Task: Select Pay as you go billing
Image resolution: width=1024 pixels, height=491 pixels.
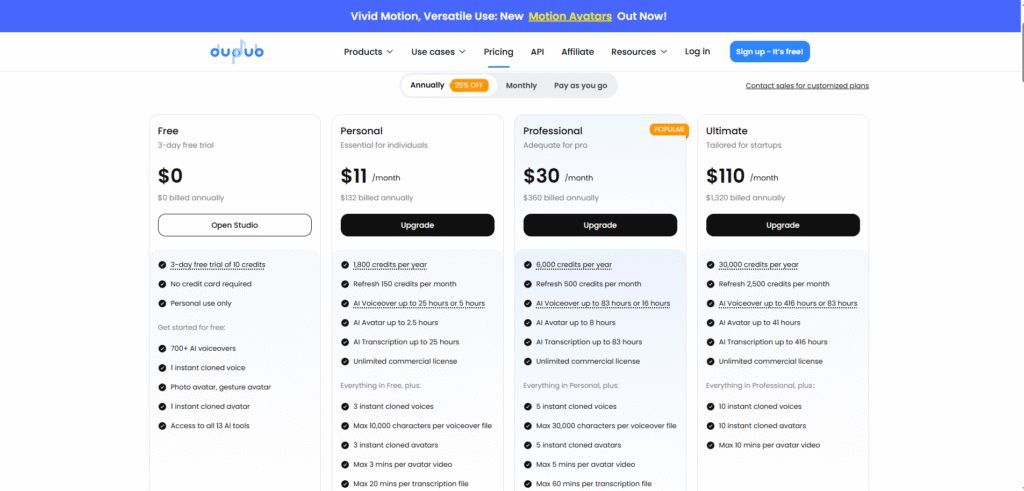Action: (x=580, y=86)
